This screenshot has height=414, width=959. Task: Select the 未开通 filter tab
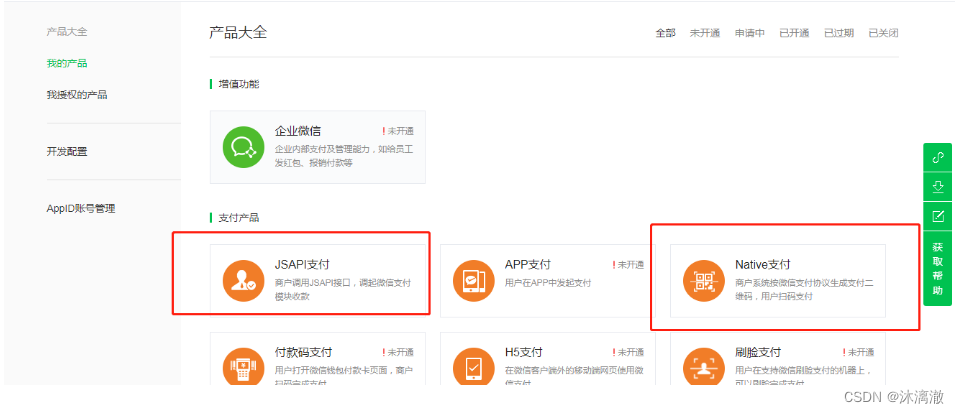(705, 33)
